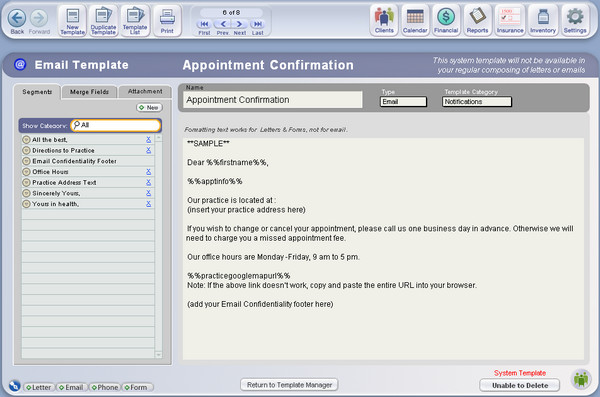The image size is (600, 397).
Task: Click the red System Template label
Action: [x=520, y=373]
